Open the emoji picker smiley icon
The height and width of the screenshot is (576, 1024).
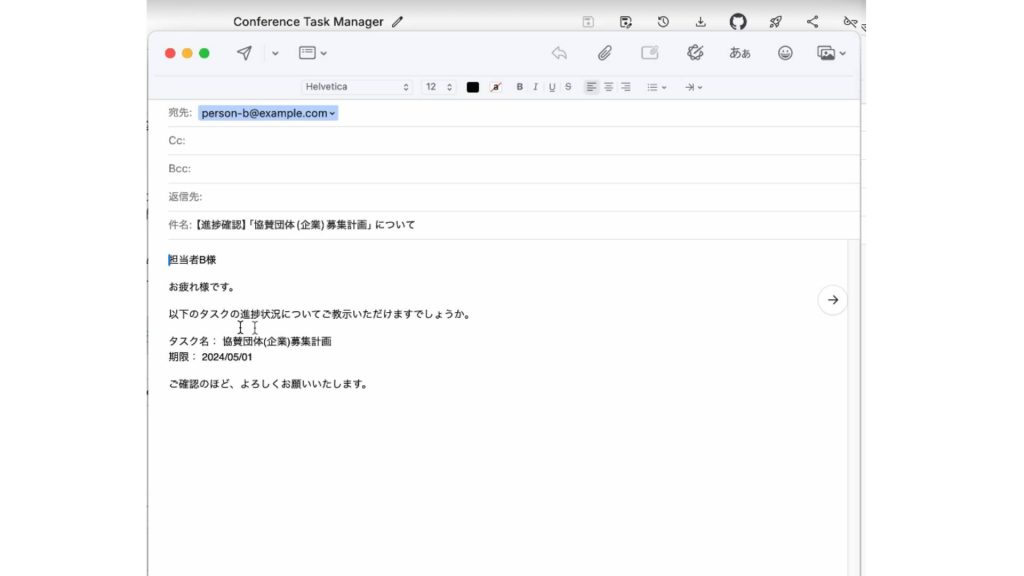pos(785,53)
